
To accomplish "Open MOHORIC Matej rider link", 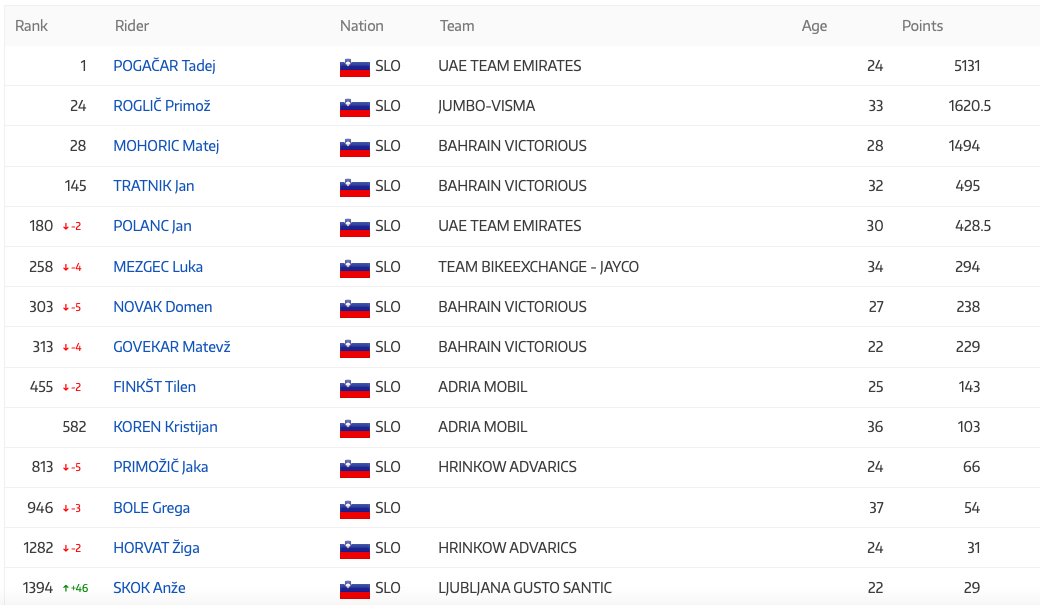I will [x=166, y=146].
